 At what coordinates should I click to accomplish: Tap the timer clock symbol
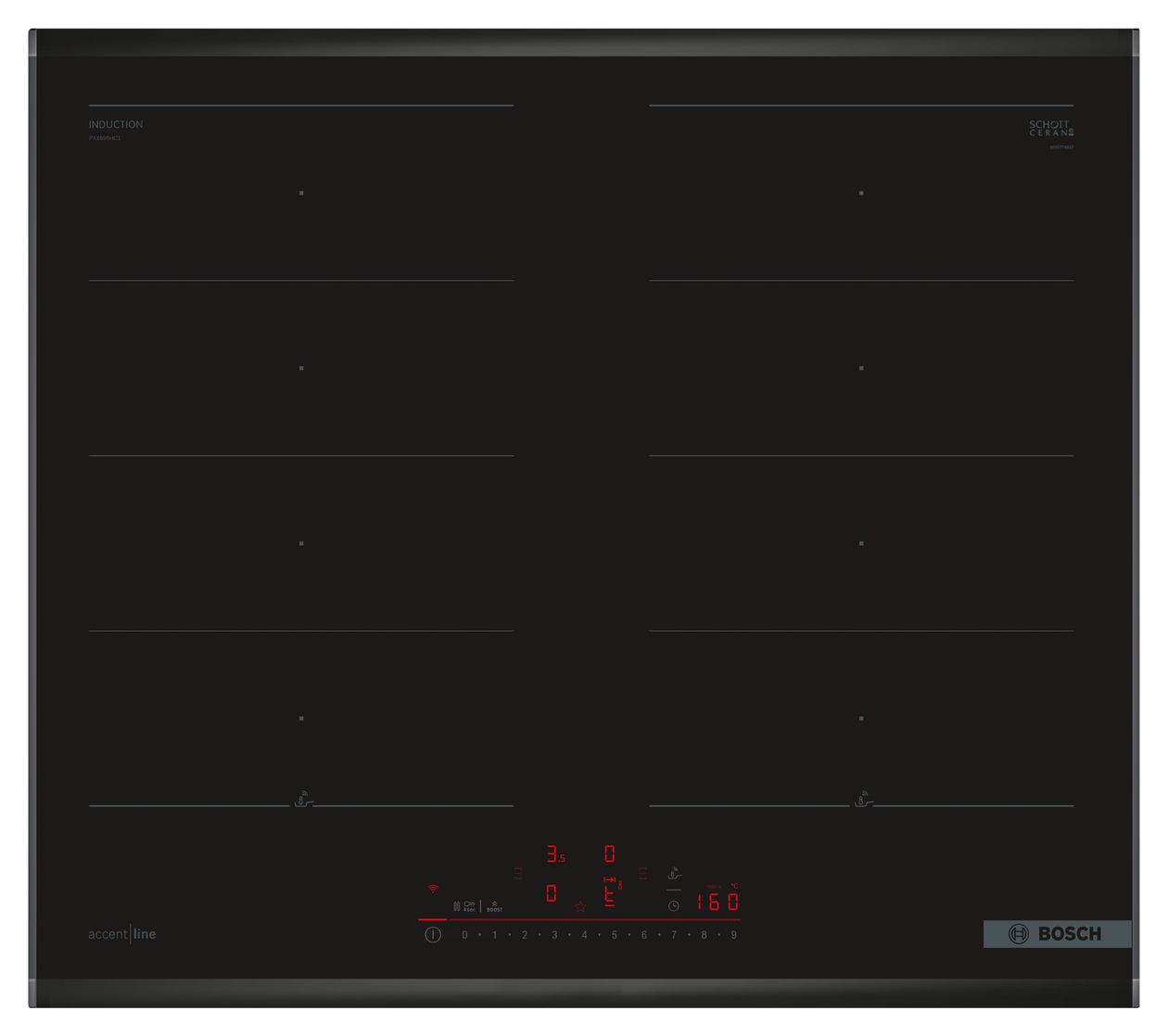(674, 905)
